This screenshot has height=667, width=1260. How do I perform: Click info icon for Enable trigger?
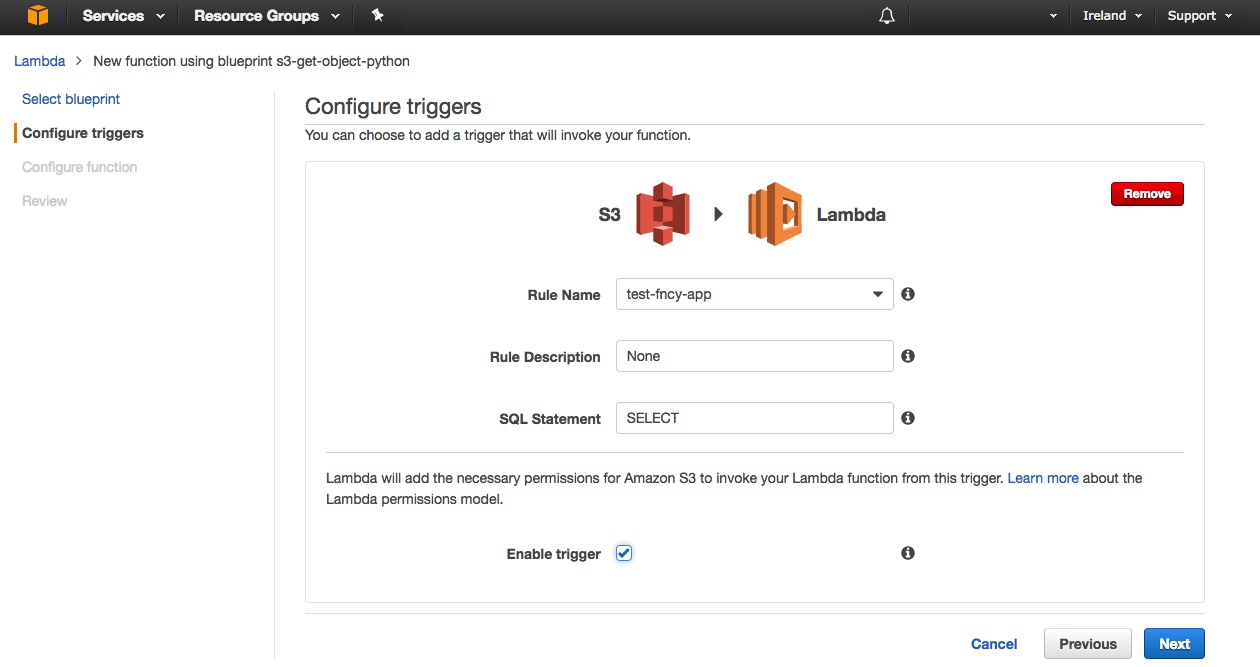coord(908,553)
